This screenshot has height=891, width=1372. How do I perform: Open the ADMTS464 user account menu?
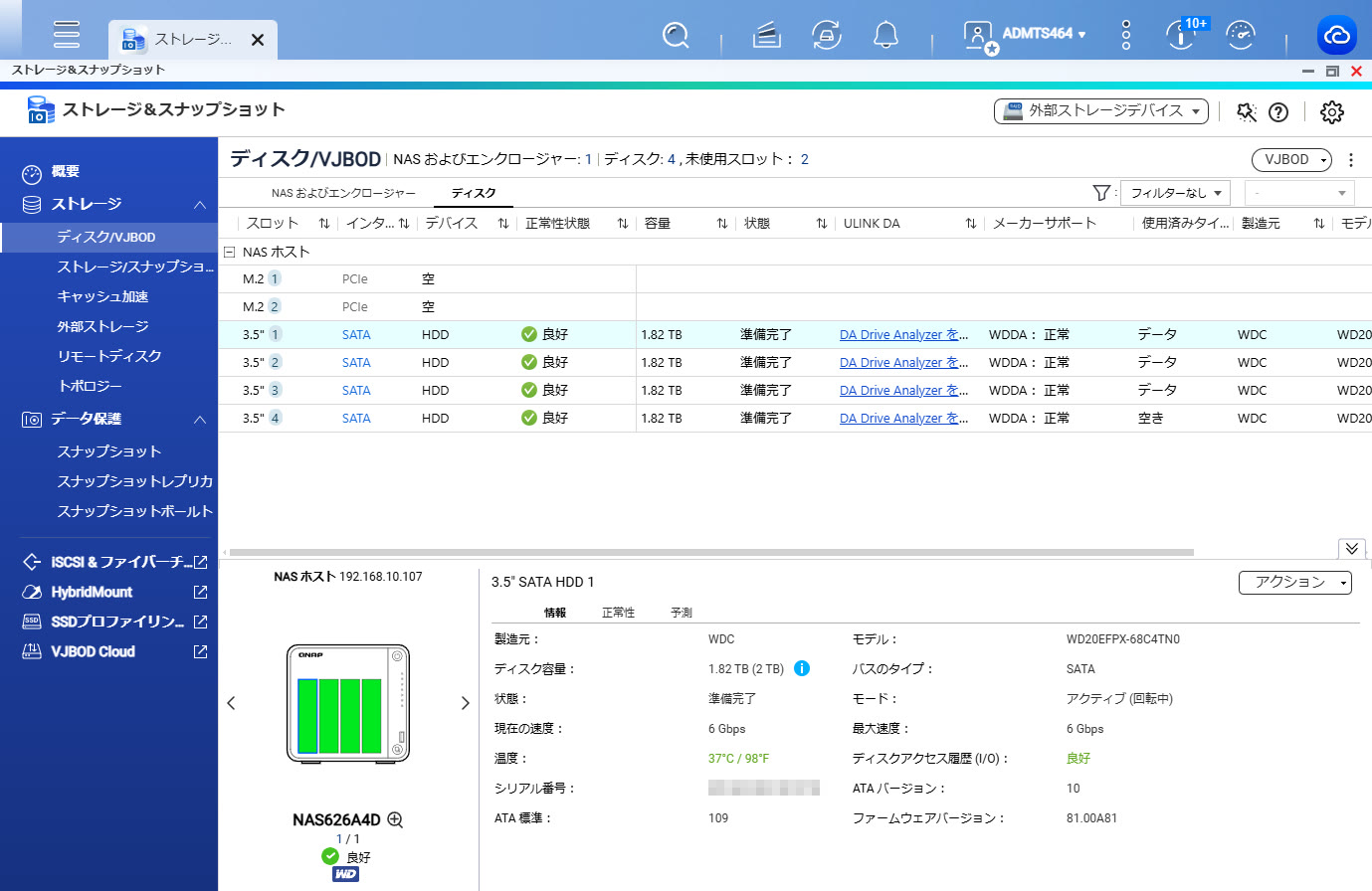click(x=1025, y=35)
